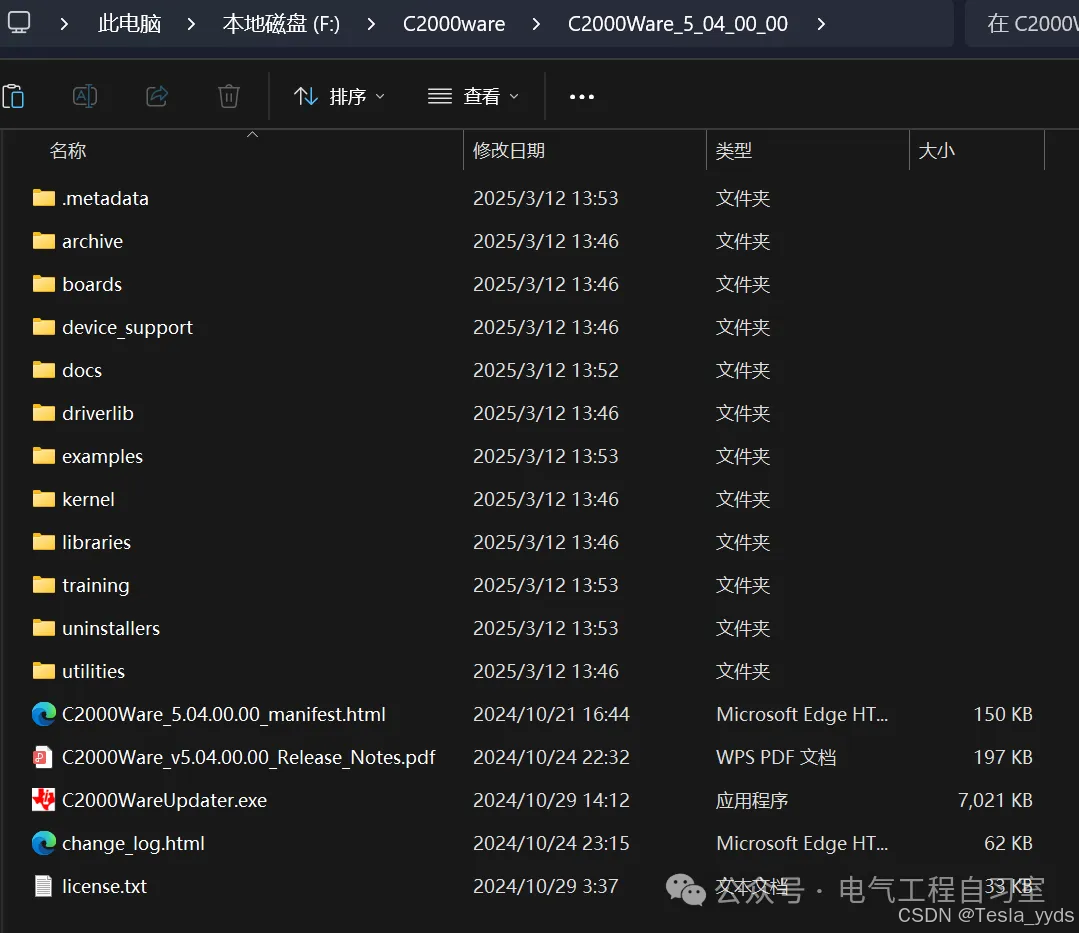This screenshot has width=1079, height=933.
Task: Click text file icon of license.txt
Action: 43,886
